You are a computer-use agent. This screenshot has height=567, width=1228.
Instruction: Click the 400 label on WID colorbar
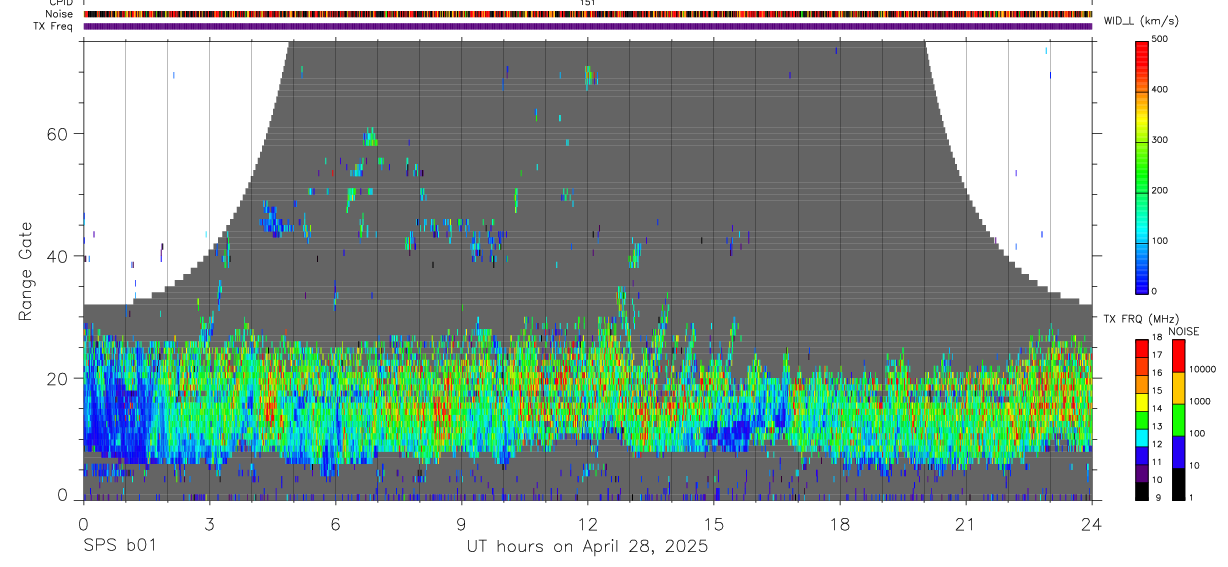click(x=1161, y=90)
